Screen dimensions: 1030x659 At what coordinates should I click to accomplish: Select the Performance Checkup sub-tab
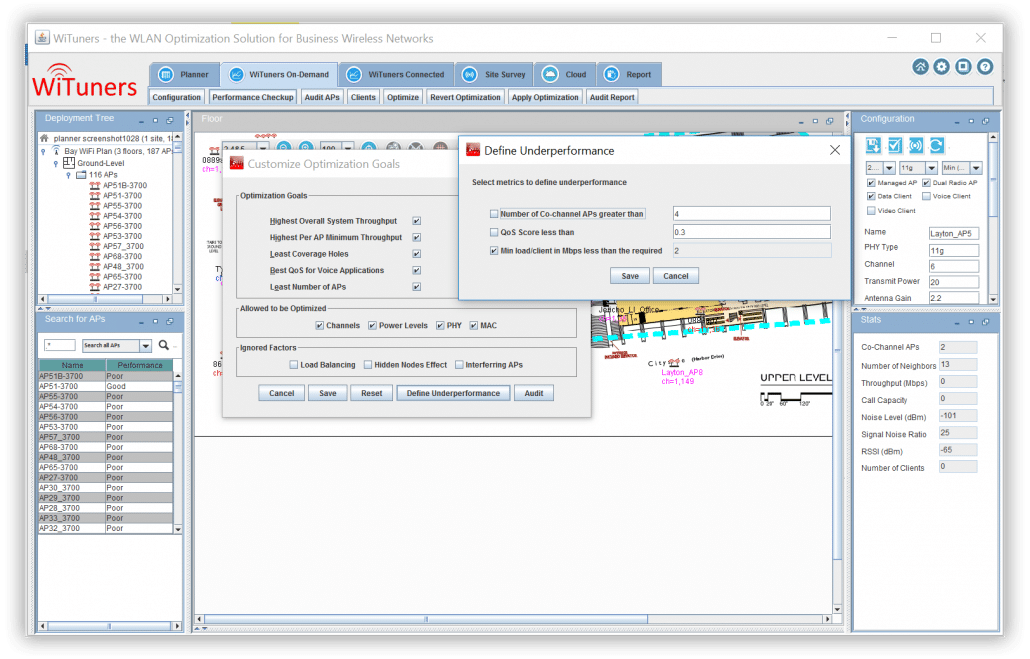pos(253,97)
